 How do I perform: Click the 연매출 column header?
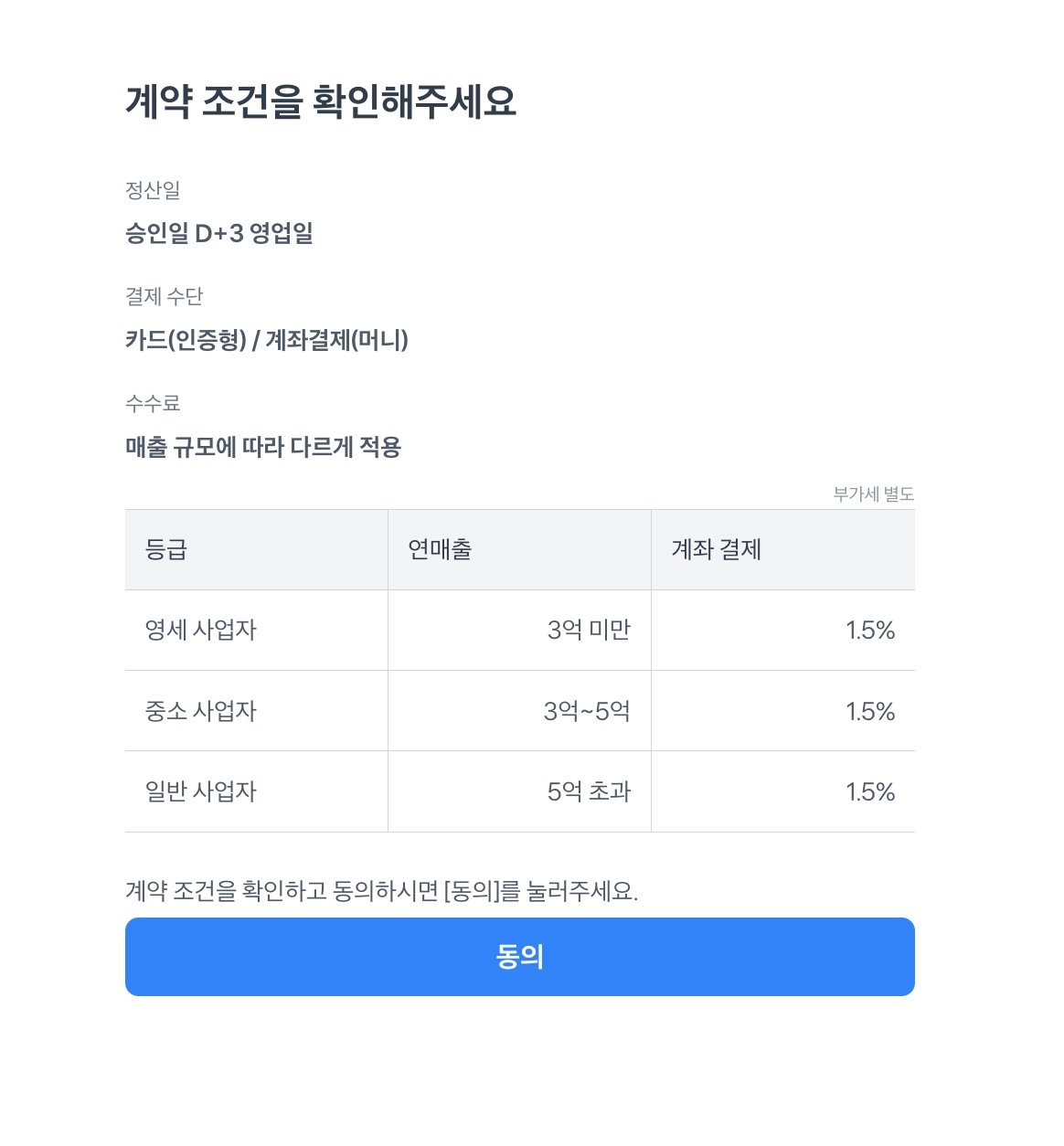tap(440, 549)
